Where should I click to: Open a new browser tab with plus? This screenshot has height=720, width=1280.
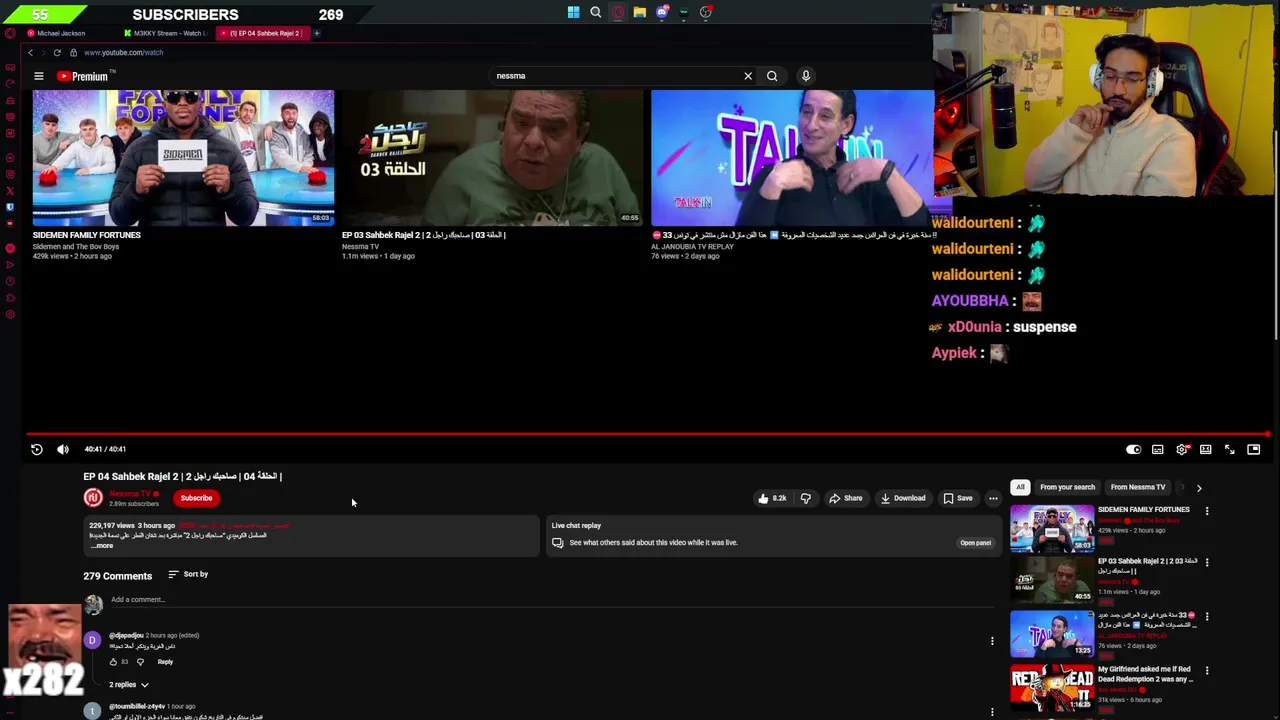pos(317,33)
